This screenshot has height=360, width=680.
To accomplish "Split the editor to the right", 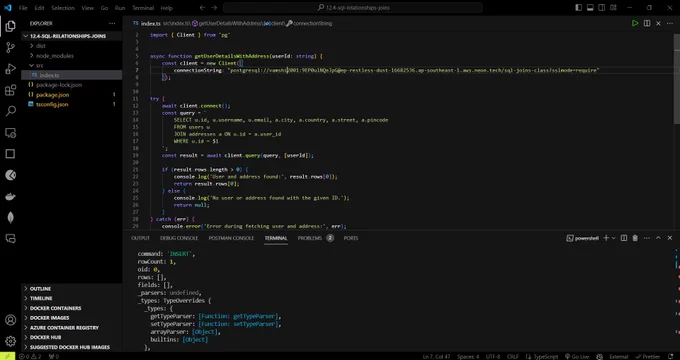I will click(647, 23).
